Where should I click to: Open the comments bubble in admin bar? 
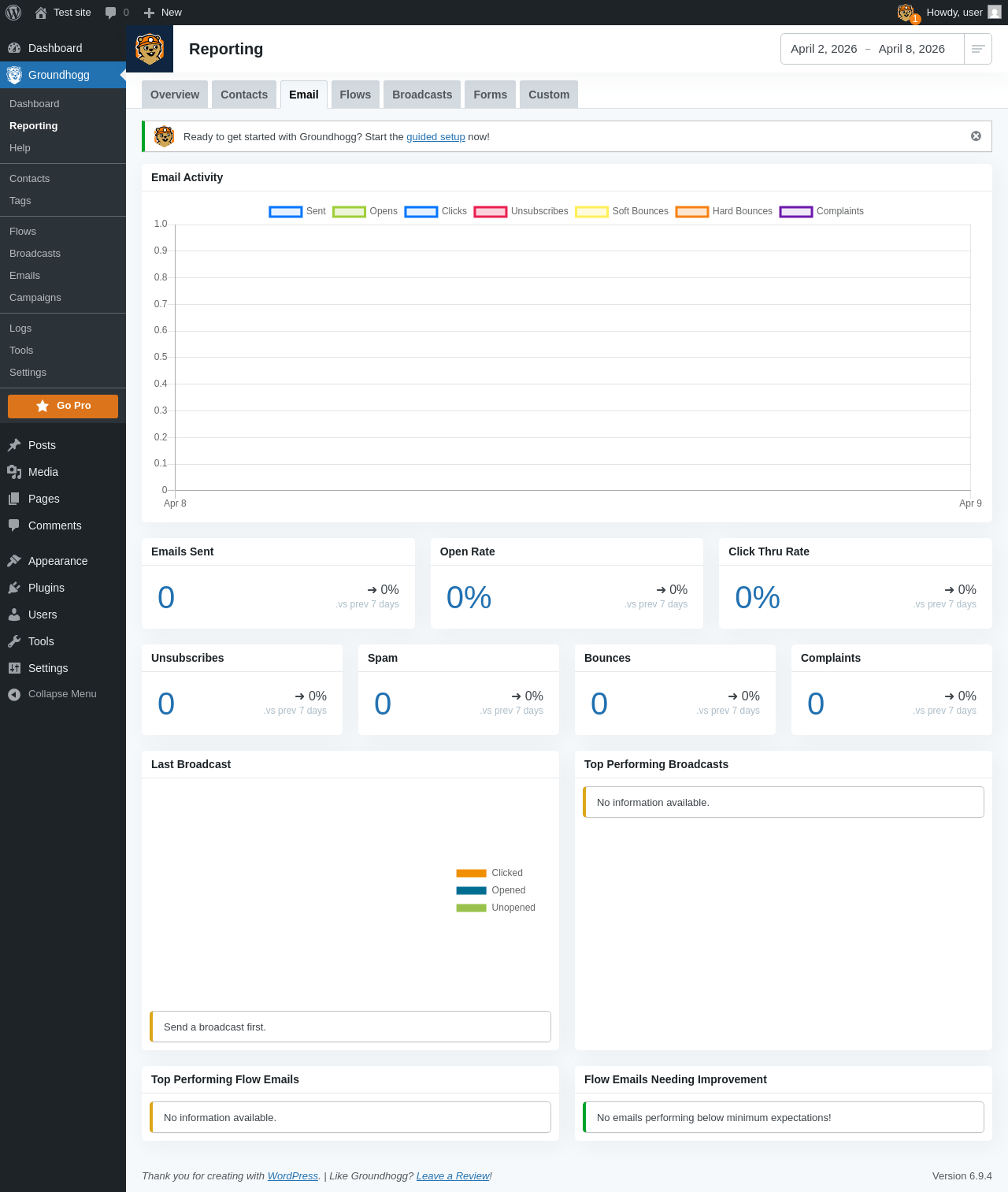[117, 13]
